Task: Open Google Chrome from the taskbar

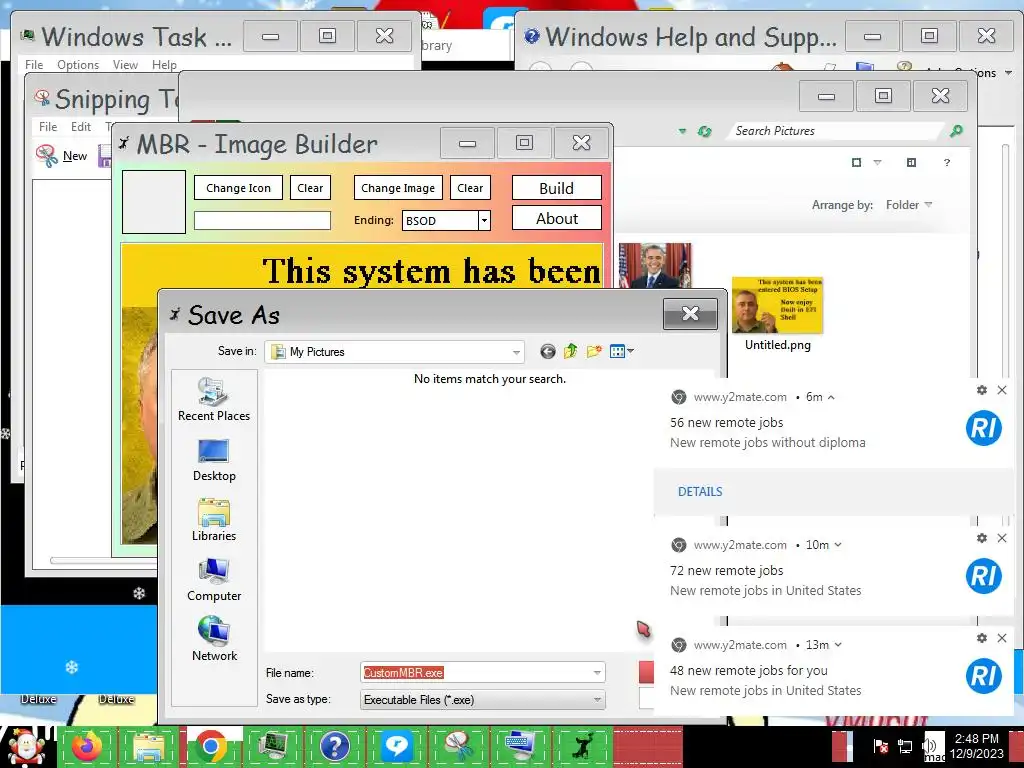Action: coord(210,746)
